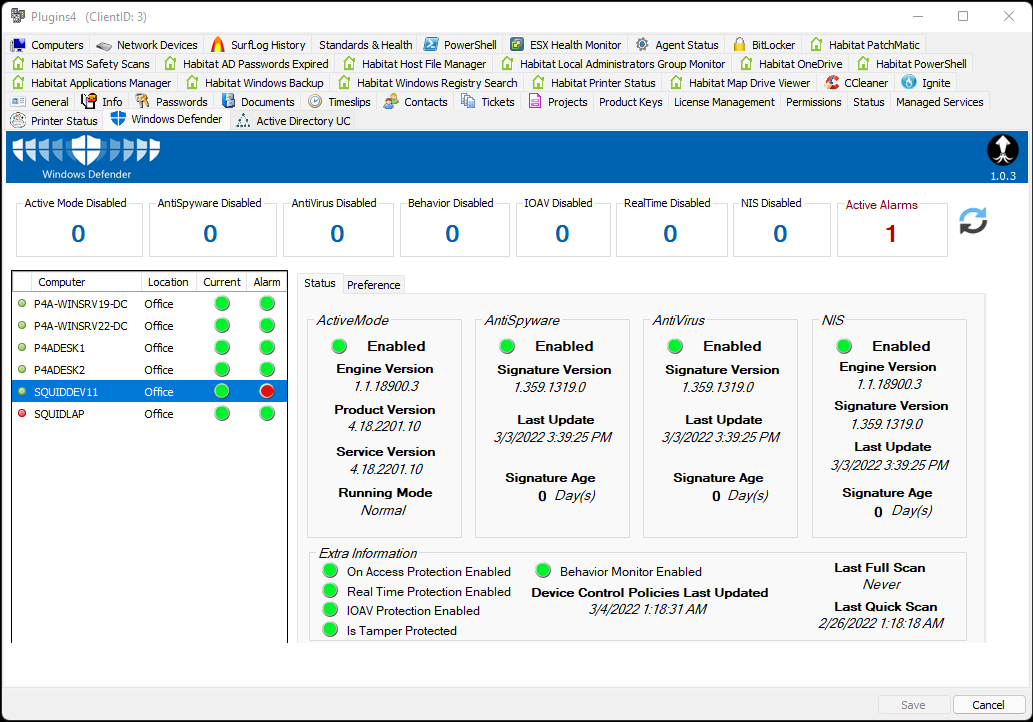Select the Status tab
Viewport: 1033px width, 722px height.
(x=320, y=283)
